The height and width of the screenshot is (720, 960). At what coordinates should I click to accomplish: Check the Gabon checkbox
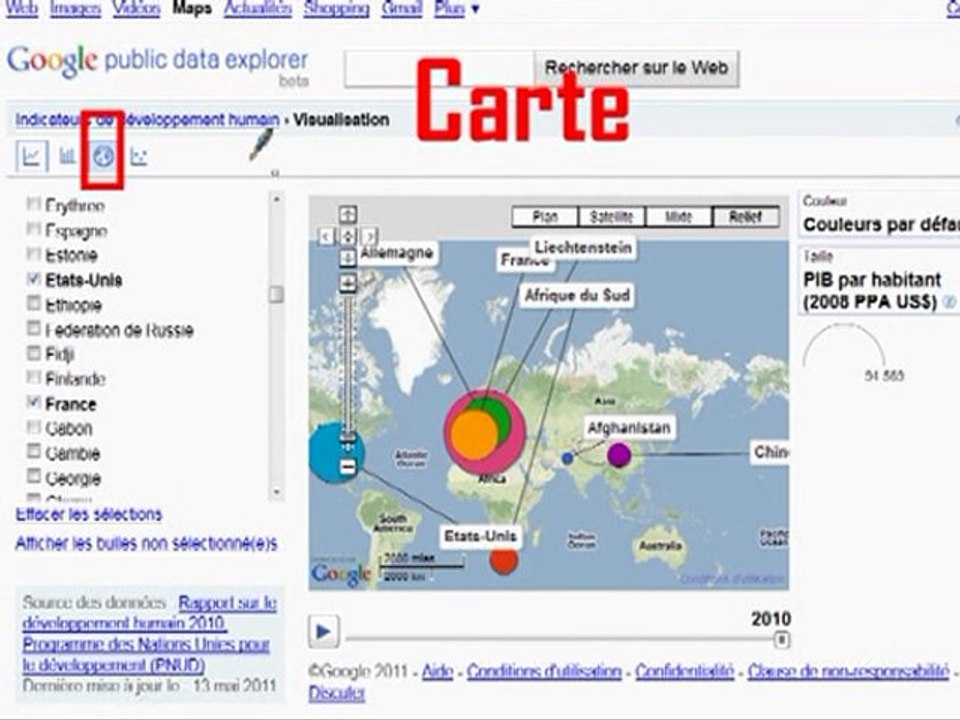(x=34, y=427)
